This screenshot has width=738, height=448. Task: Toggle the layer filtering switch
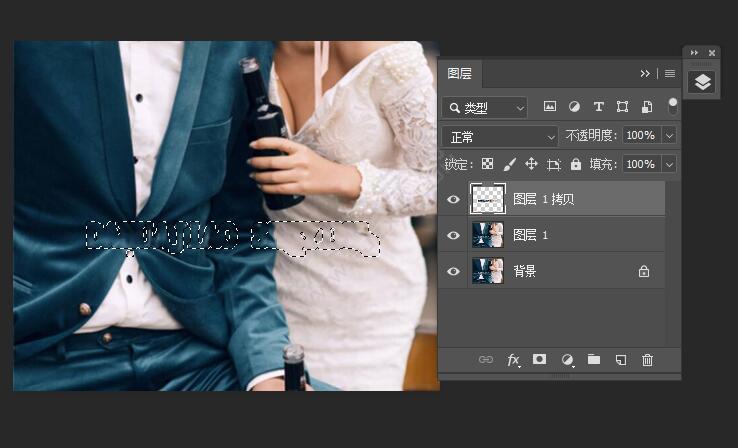pyautogui.click(x=673, y=106)
